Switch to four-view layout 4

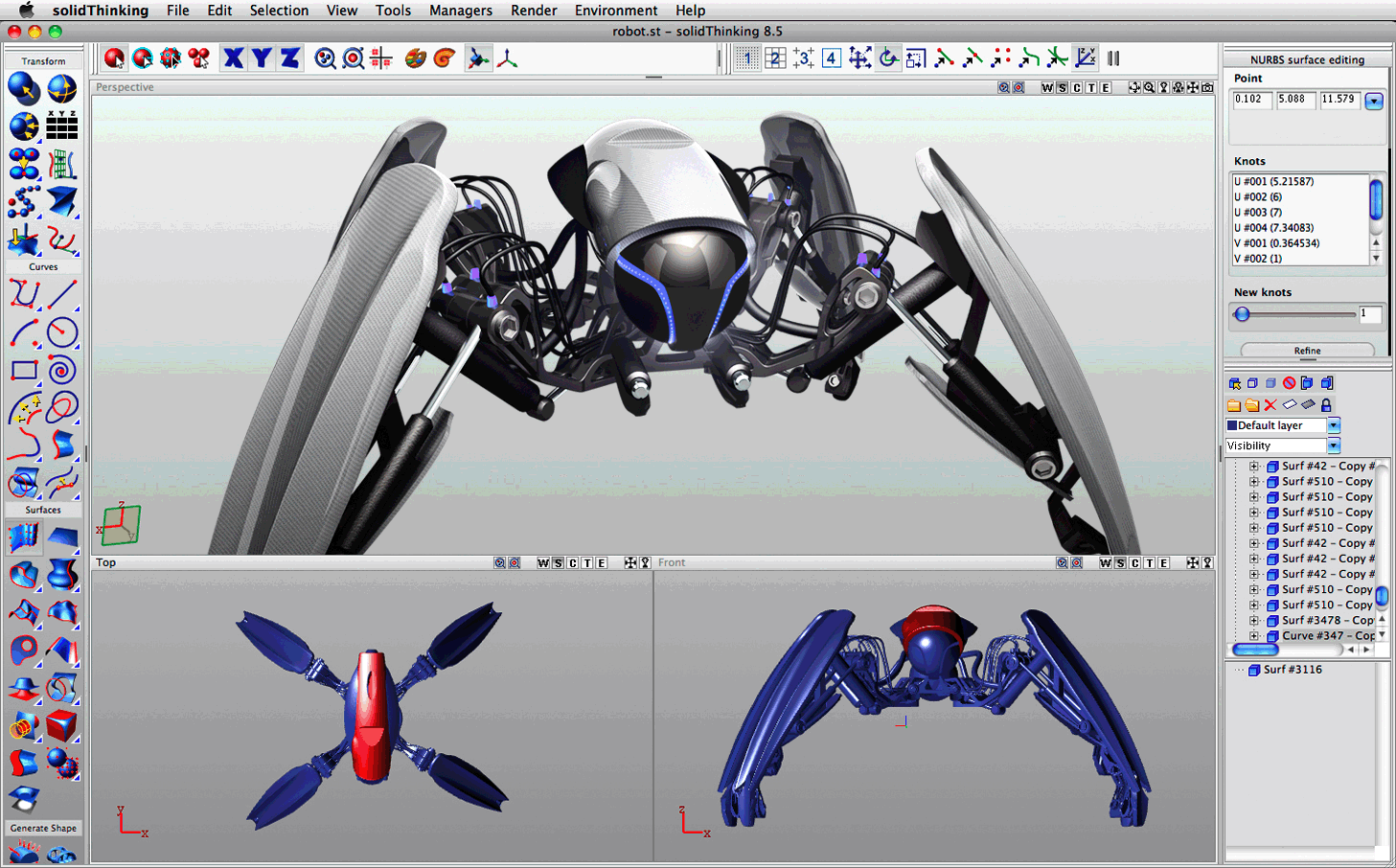[x=831, y=58]
